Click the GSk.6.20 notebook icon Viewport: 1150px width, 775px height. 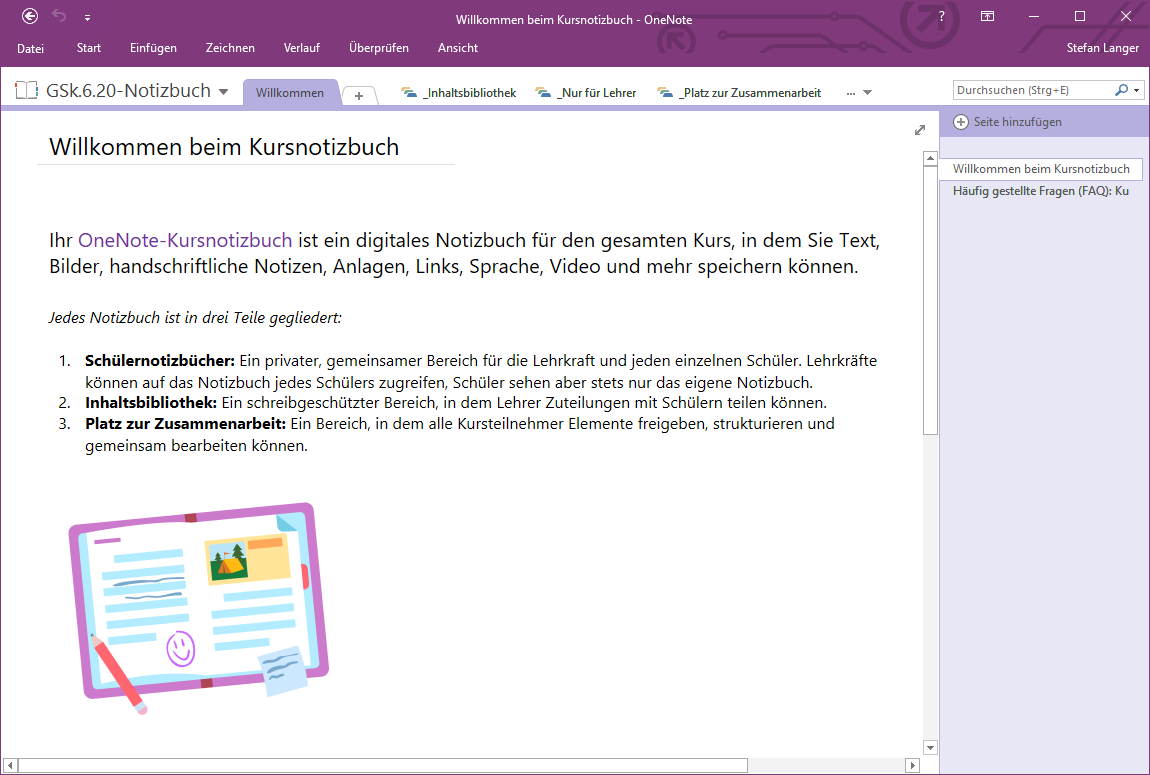pyautogui.click(x=27, y=91)
